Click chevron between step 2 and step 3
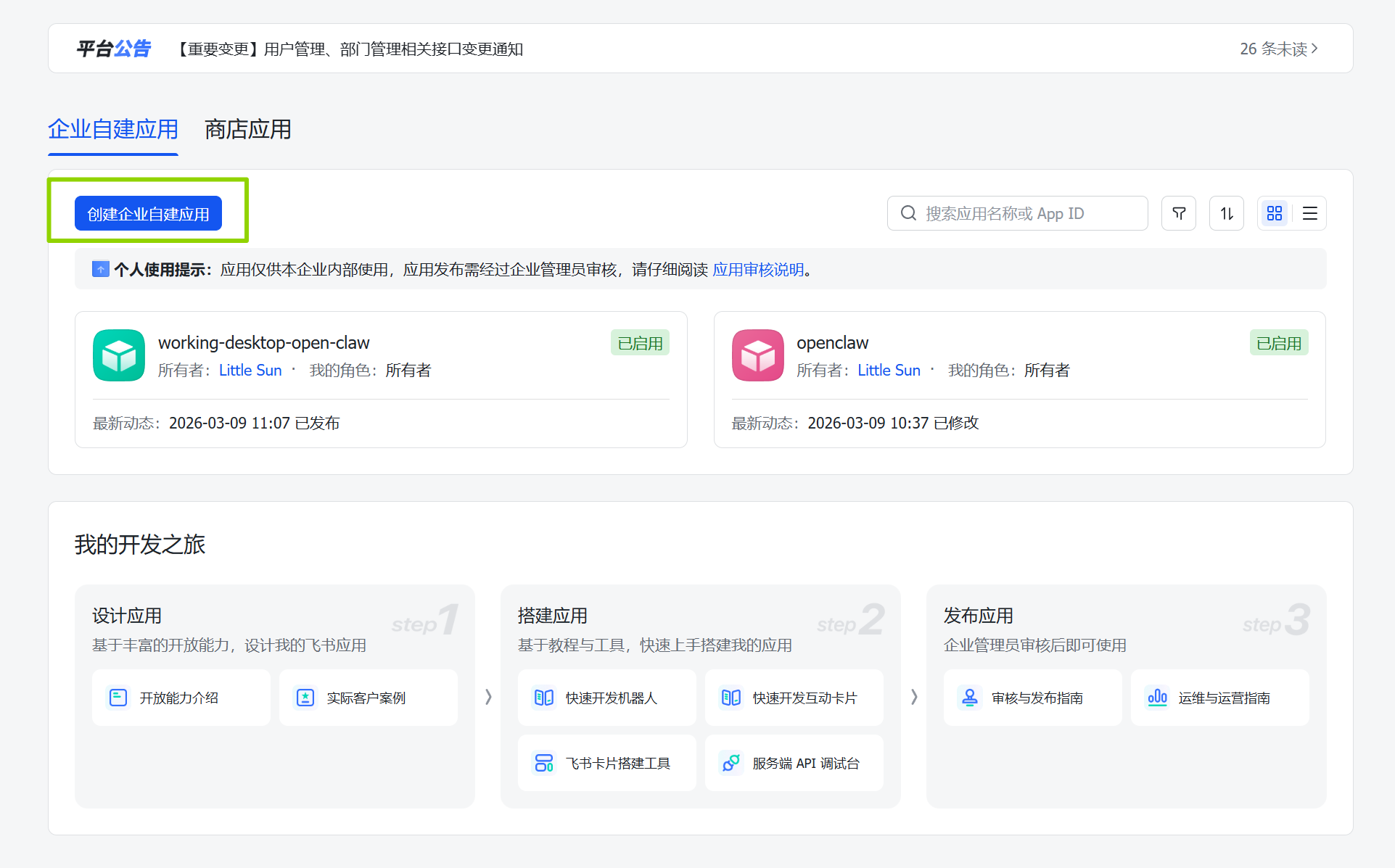The height and width of the screenshot is (868, 1395). pos(914,697)
